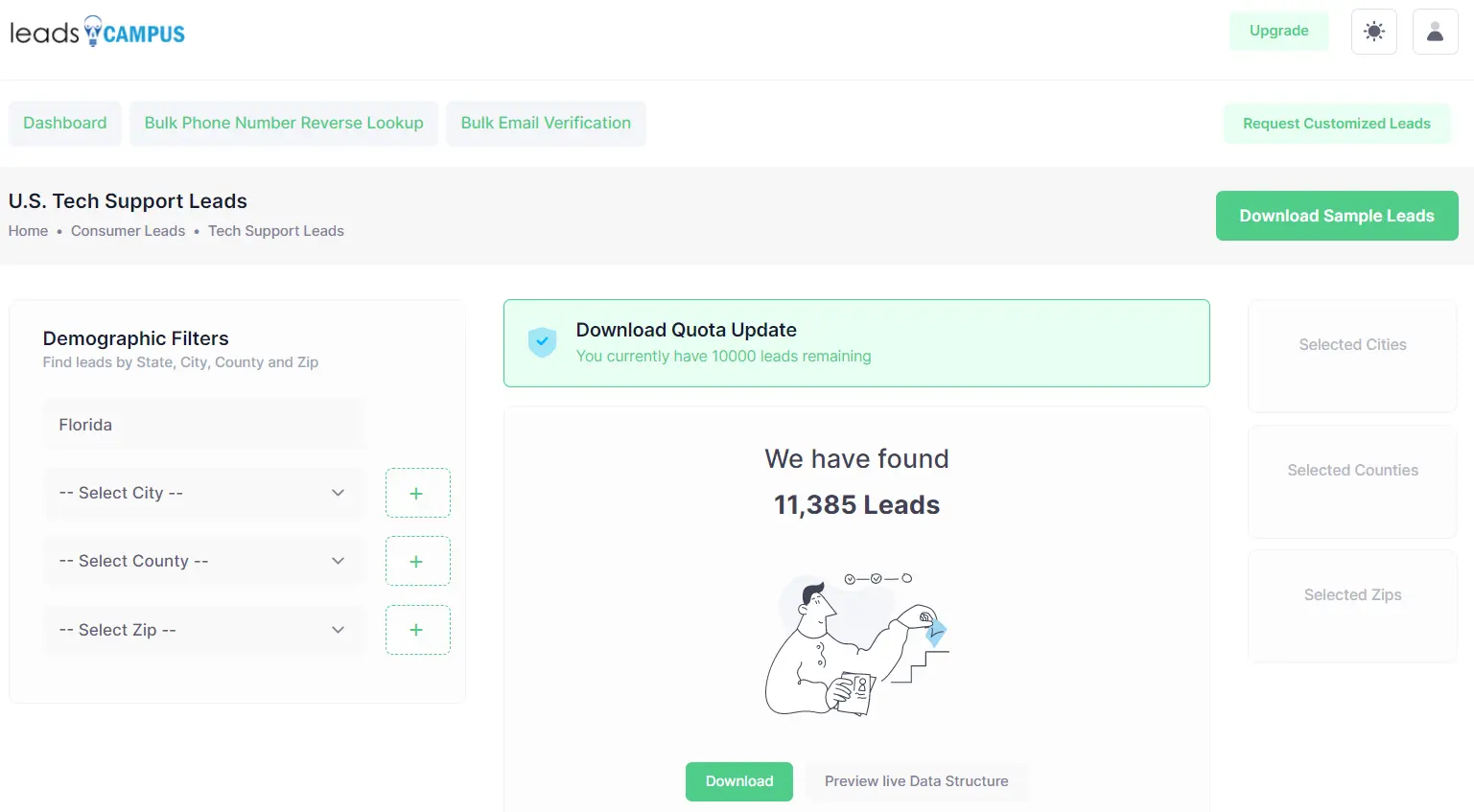Click Tech Support Leads breadcrumb
The image size is (1474, 812).
pos(276,231)
